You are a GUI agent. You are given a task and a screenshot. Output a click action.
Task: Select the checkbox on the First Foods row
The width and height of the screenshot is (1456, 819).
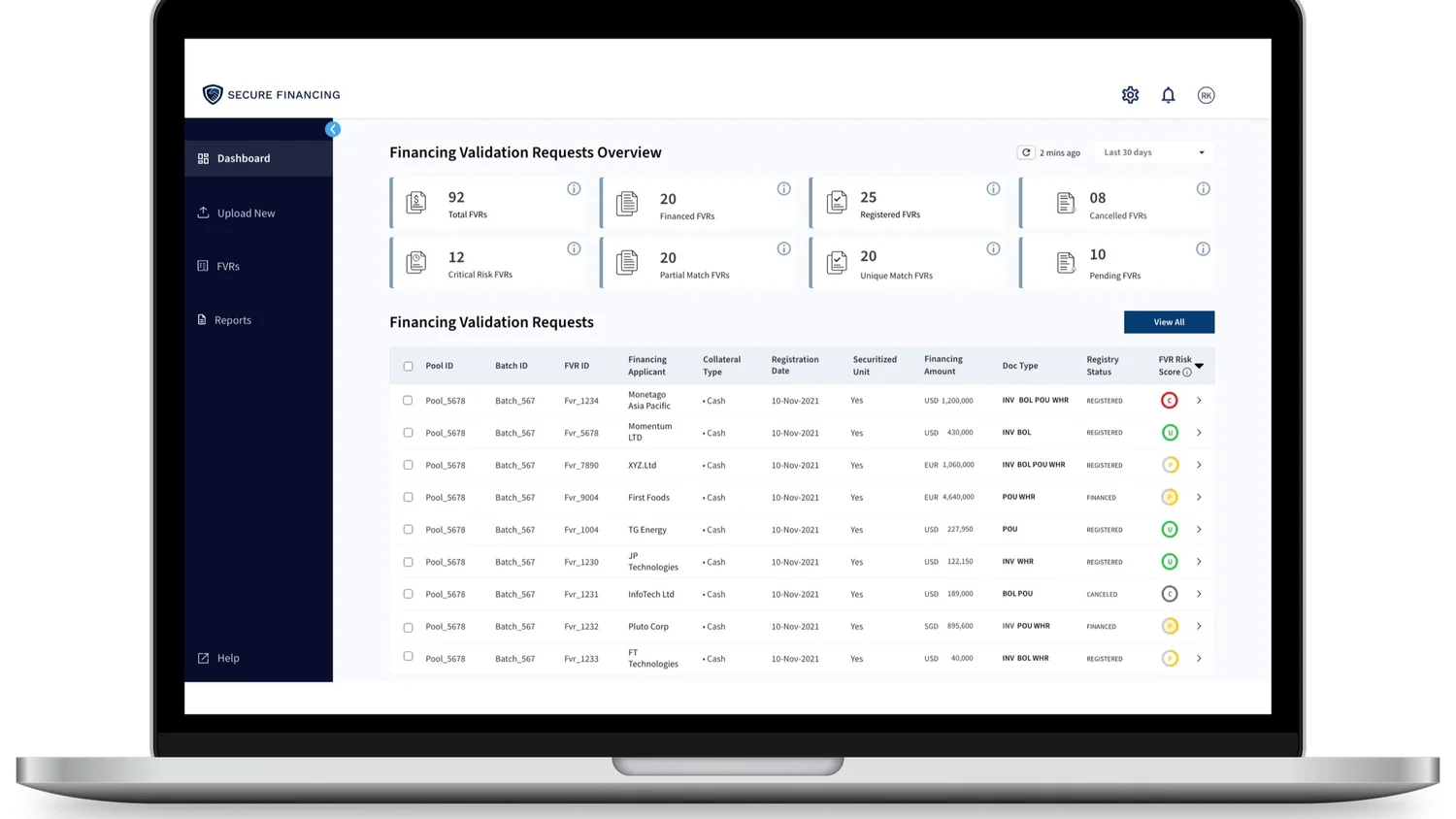pos(408,497)
